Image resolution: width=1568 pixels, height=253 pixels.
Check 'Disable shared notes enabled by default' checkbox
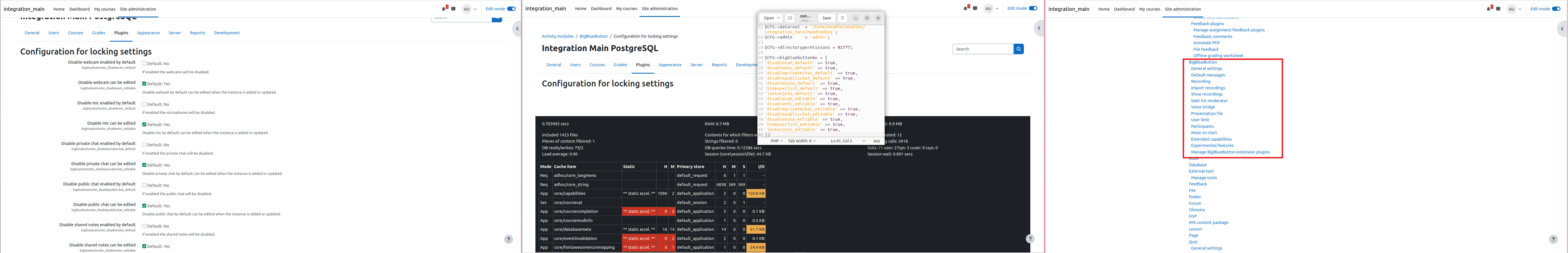tap(144, 226)
